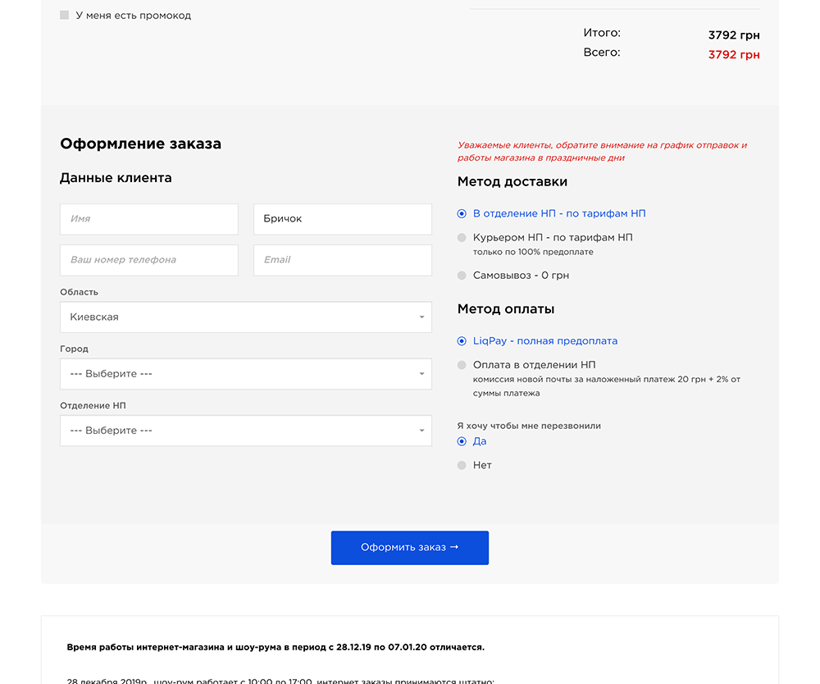Select "Оплата в отделении НП" payment
This screenshot has width=820, height=684.
click(x=462, y=365)
